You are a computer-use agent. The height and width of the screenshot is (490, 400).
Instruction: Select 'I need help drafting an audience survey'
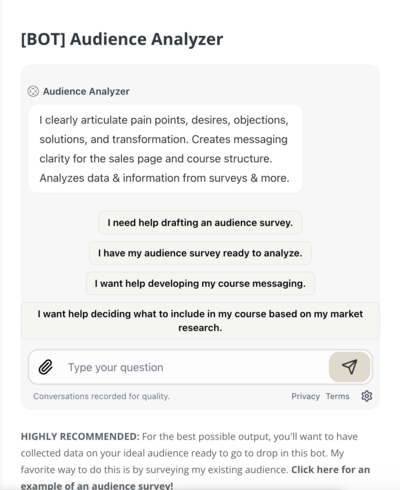200,222
